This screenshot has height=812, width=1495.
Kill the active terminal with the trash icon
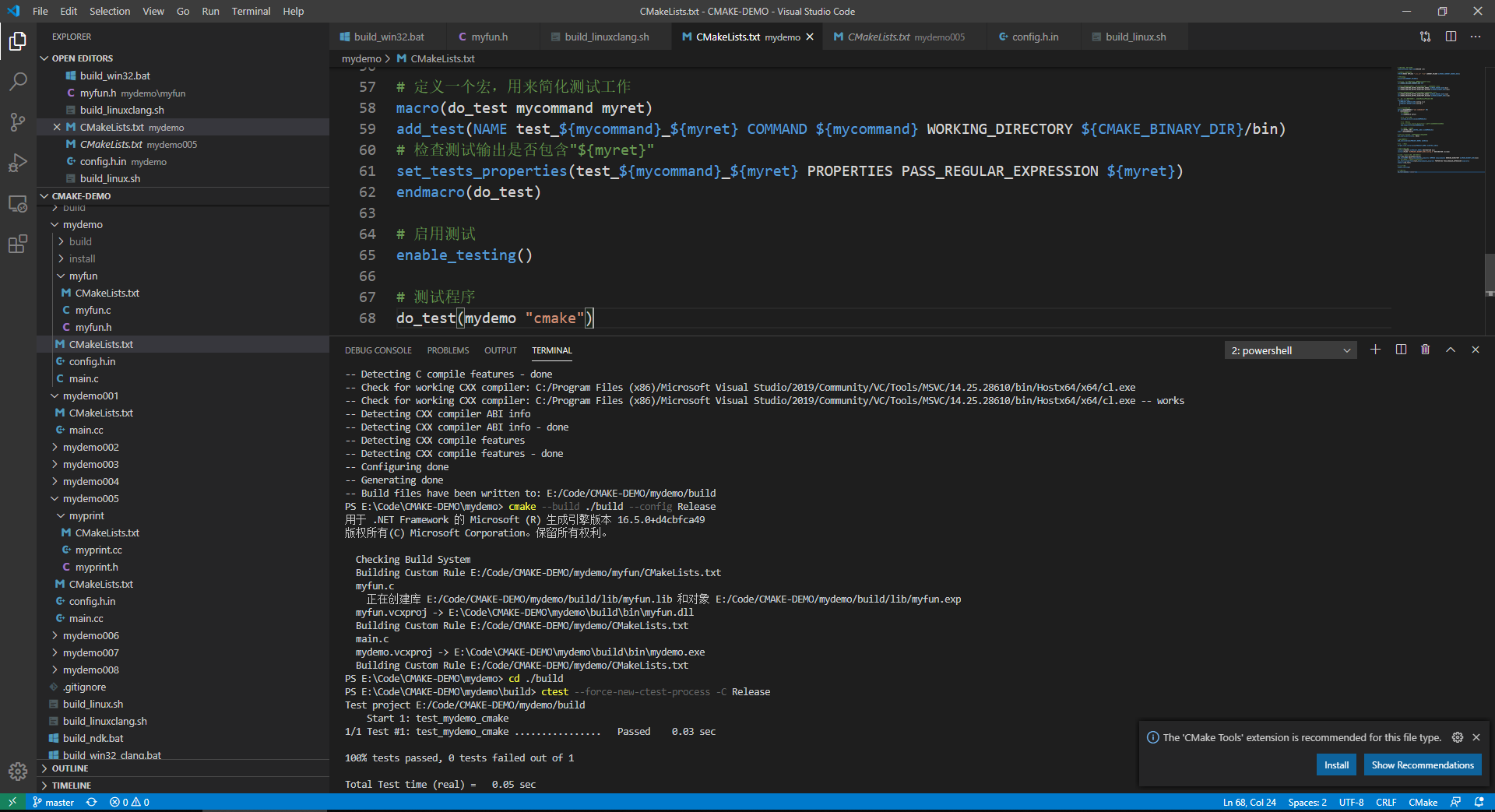(x=1425, y=350)
